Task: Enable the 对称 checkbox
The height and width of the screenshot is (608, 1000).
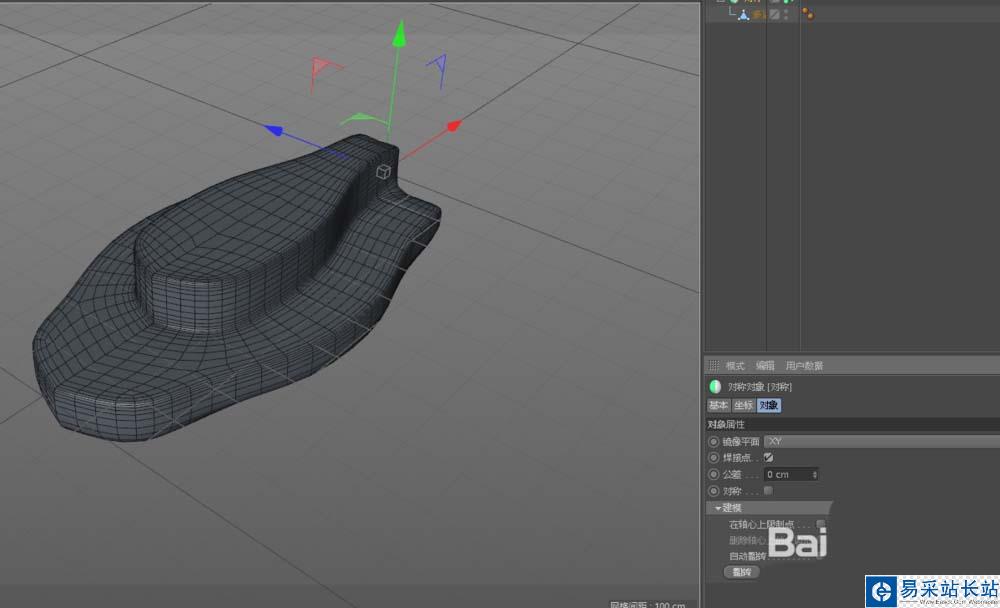Action: coord(768,491)
